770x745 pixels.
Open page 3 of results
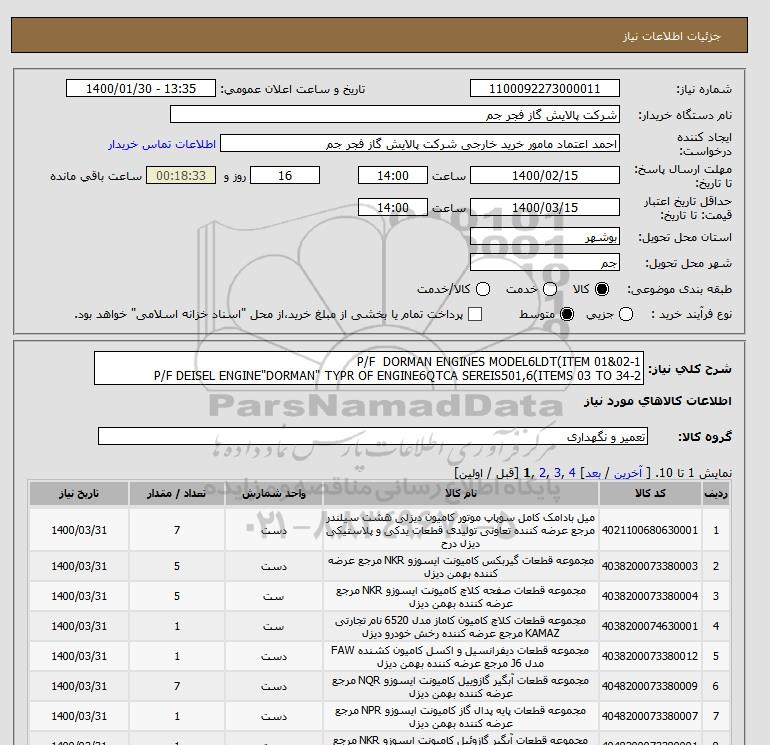click(x=557, y=473)
